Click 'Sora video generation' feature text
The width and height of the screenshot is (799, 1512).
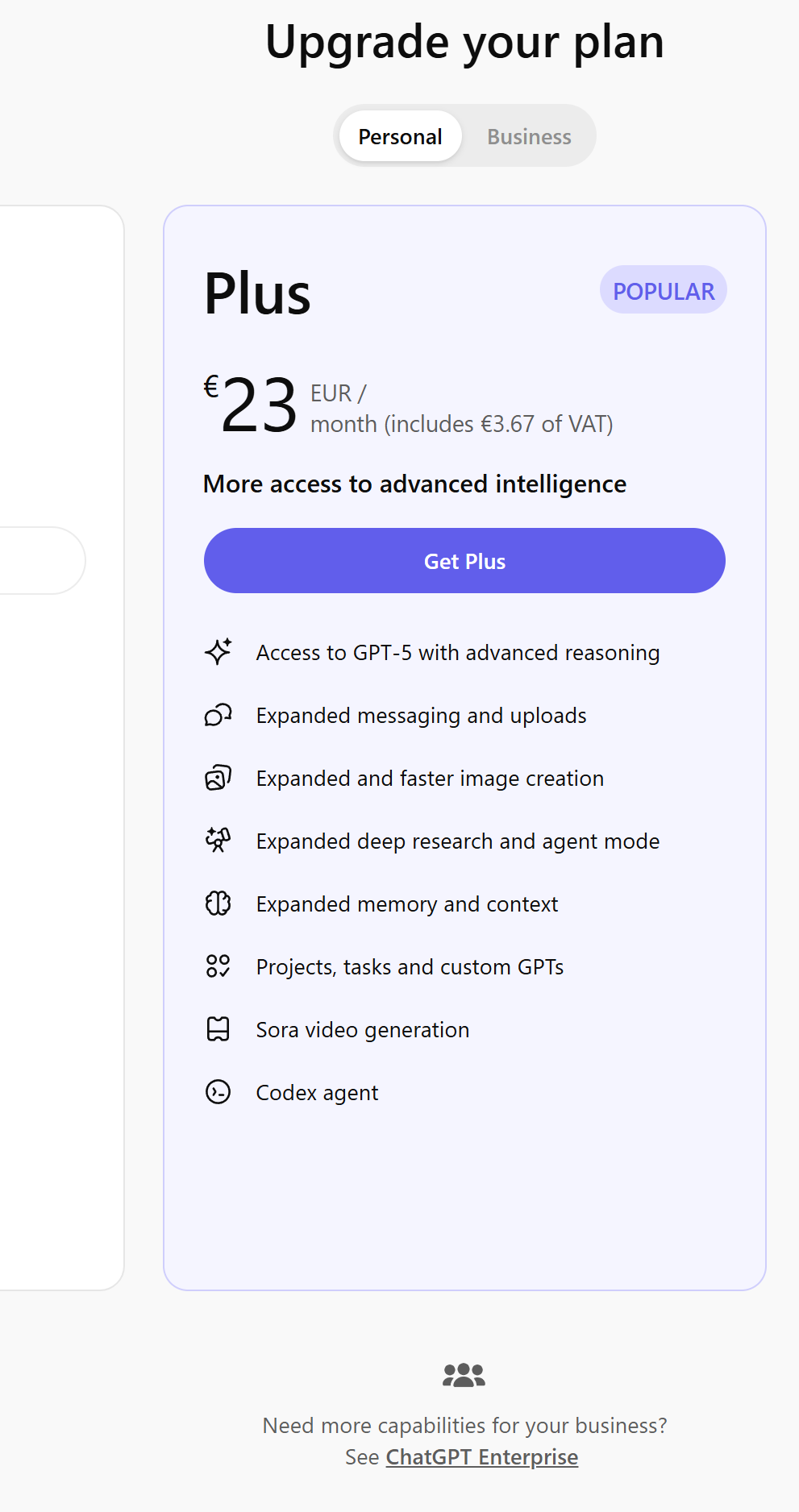(x=362, y=1030)
